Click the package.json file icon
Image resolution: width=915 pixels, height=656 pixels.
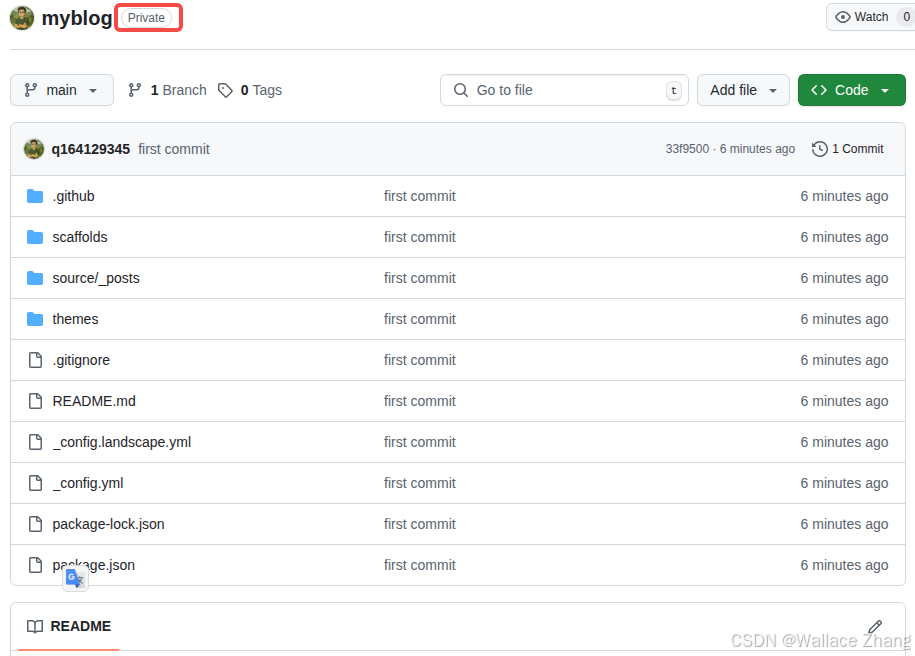[36, 565]
